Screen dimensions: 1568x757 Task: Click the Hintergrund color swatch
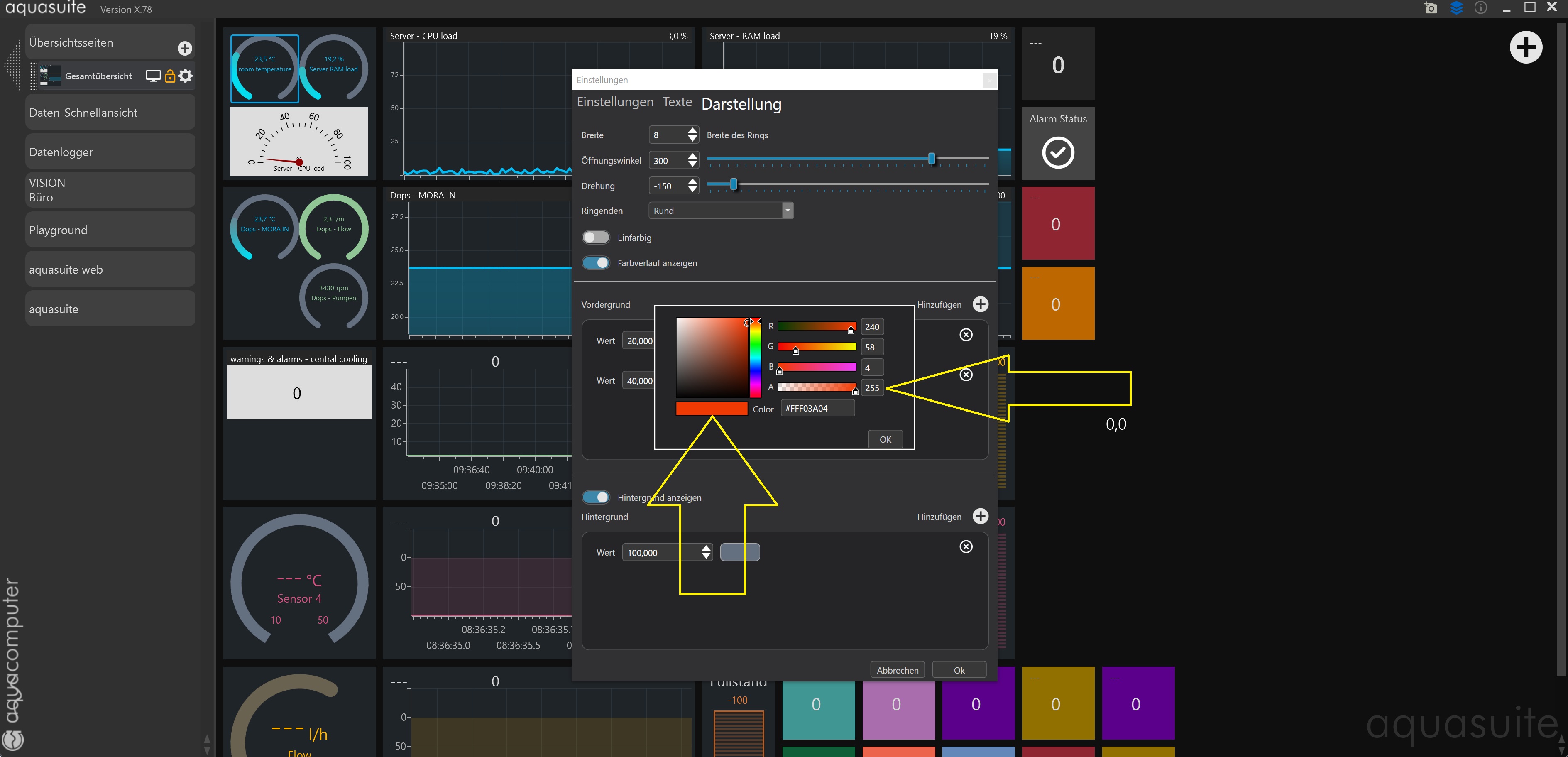click(x=739, y=552)
